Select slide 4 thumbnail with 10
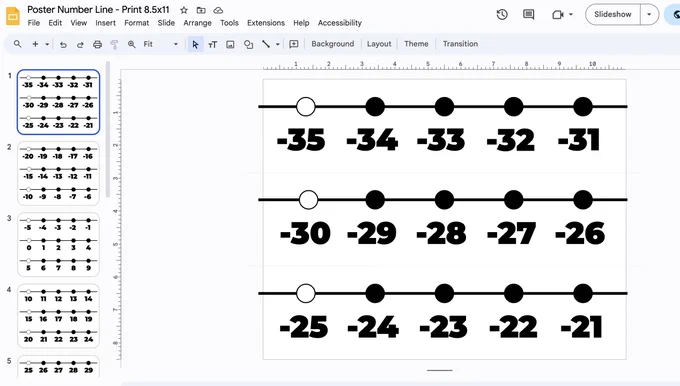Image resolution: width=680 pixels, height=386 pixels. tap(59, 316)
